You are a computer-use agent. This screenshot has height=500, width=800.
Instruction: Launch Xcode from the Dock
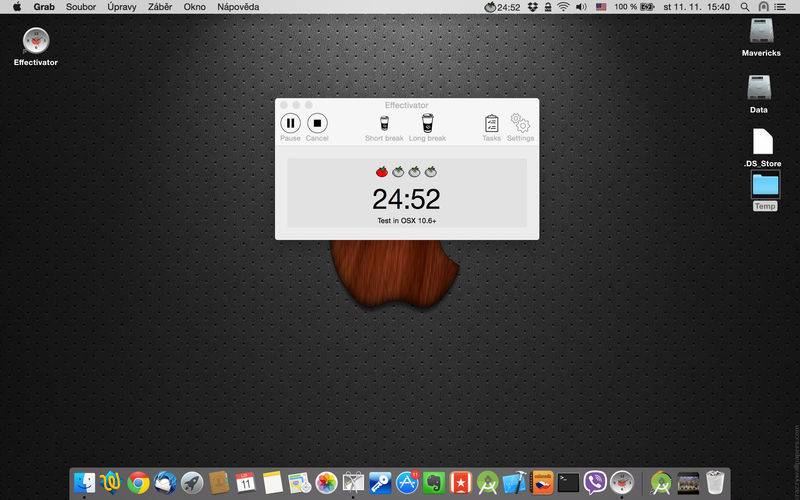point(514,482)
